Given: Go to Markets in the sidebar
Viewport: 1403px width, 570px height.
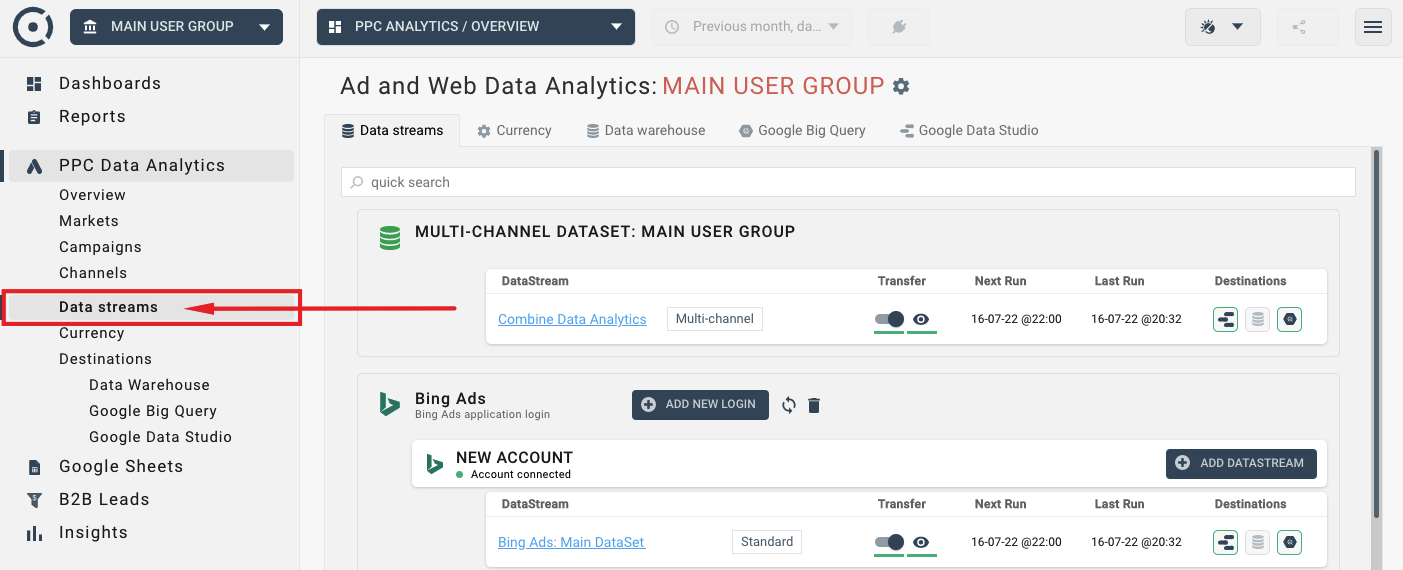Looking at the screenshot, I should [x=89, y=221].
